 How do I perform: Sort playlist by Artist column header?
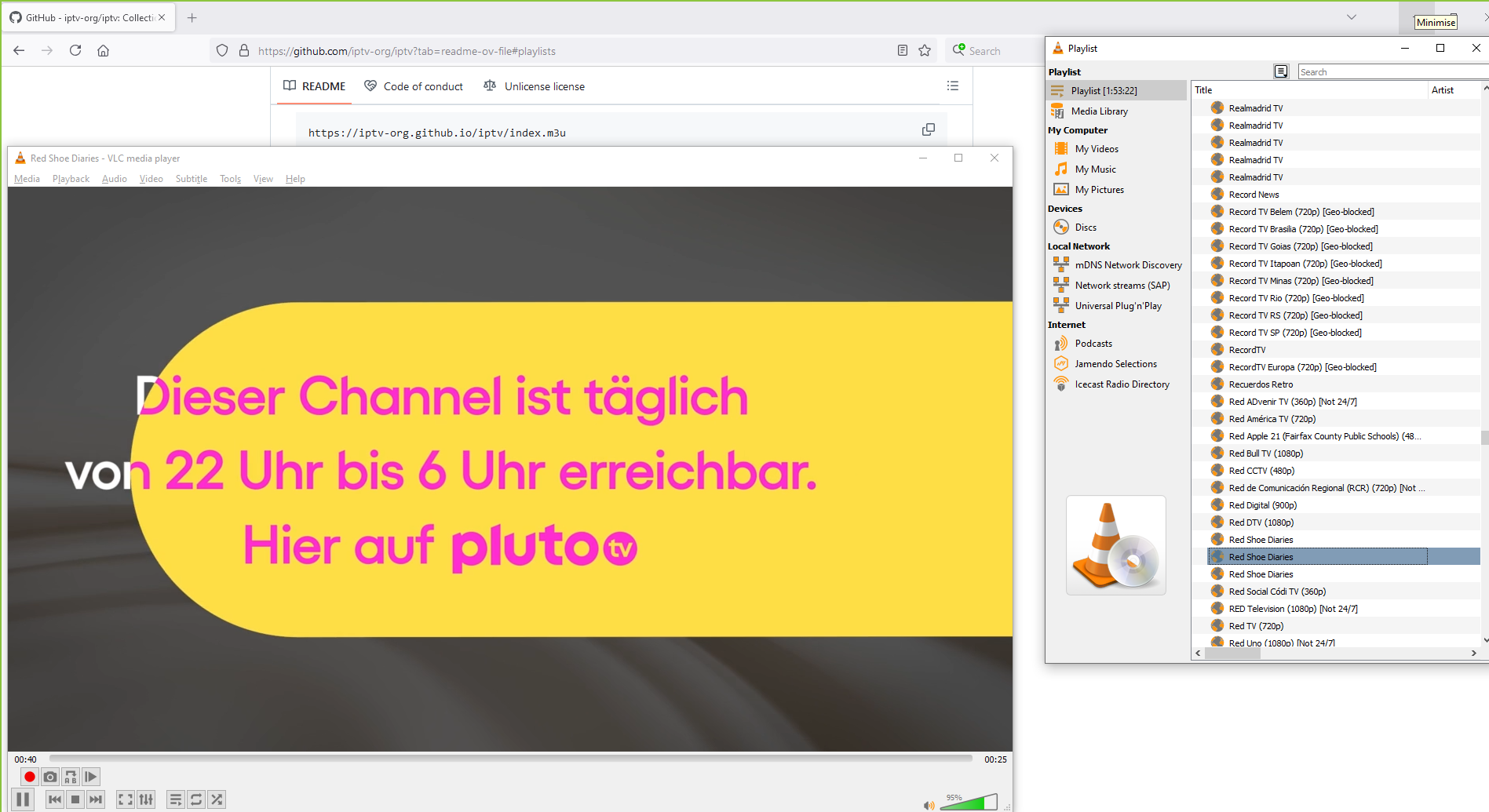click(x=1454, y=90)
